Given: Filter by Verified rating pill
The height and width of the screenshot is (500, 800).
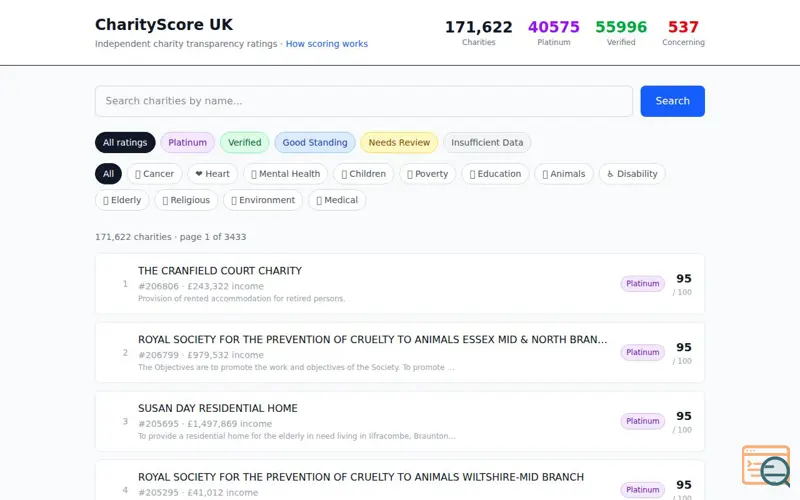Looking at the screenshot, I should 244,142.
